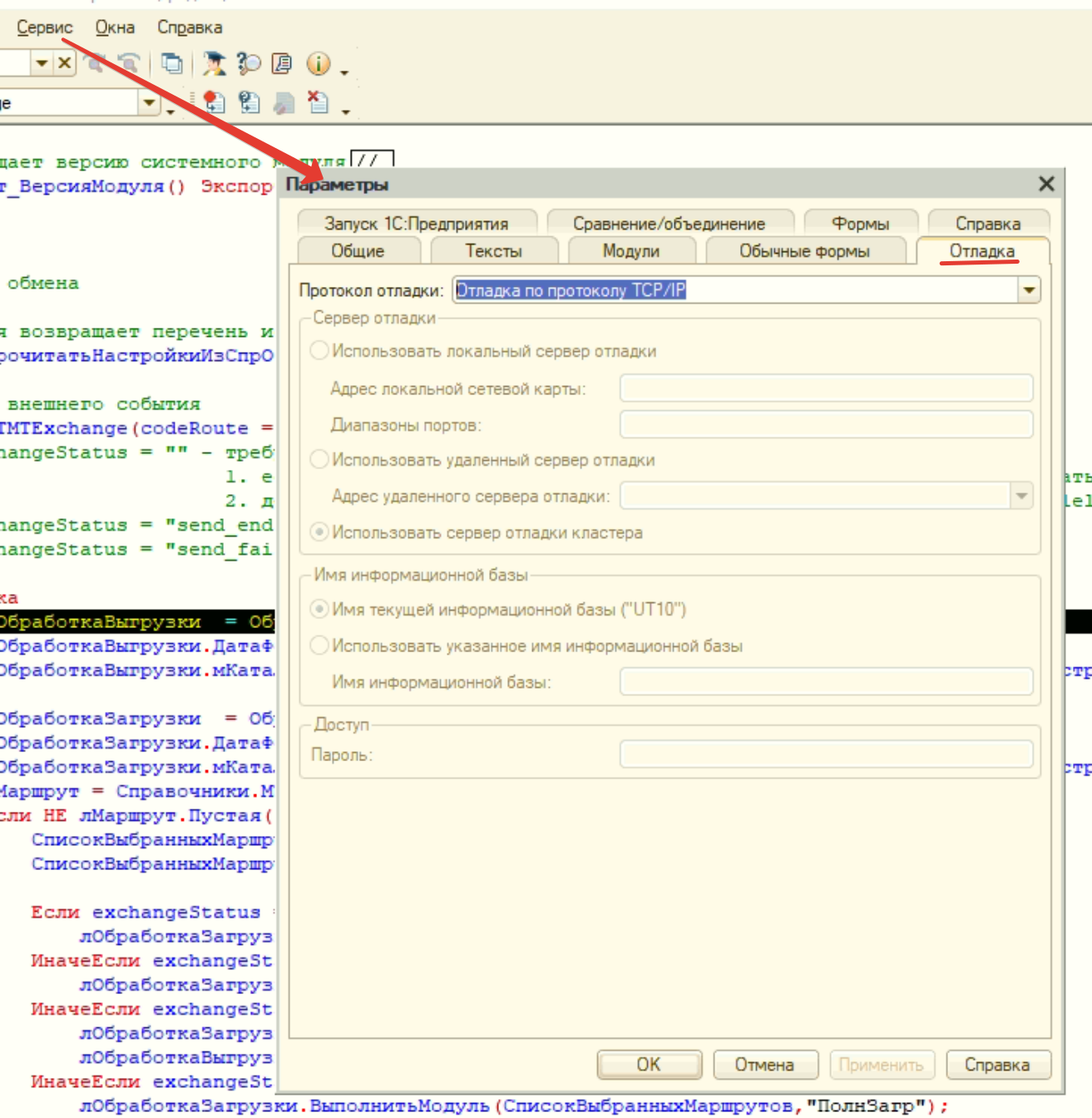Switch to the Формы tab
Viewport: 1092px width, 1118px height.
point(861,223)
